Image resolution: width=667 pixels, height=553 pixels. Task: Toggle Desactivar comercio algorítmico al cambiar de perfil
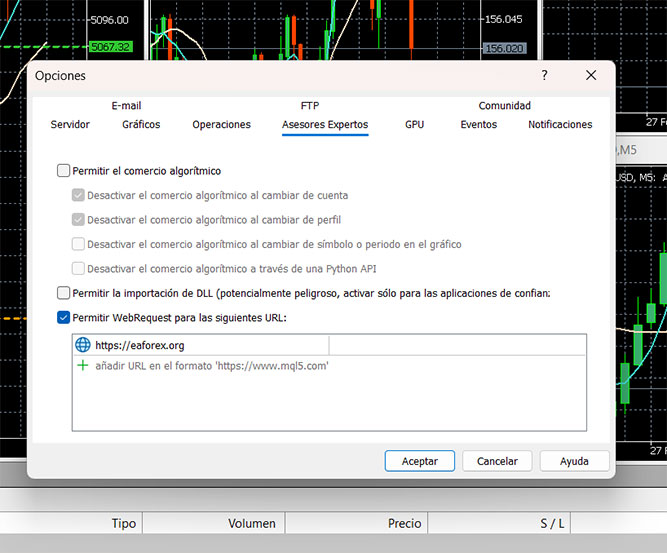coord(78,220)
